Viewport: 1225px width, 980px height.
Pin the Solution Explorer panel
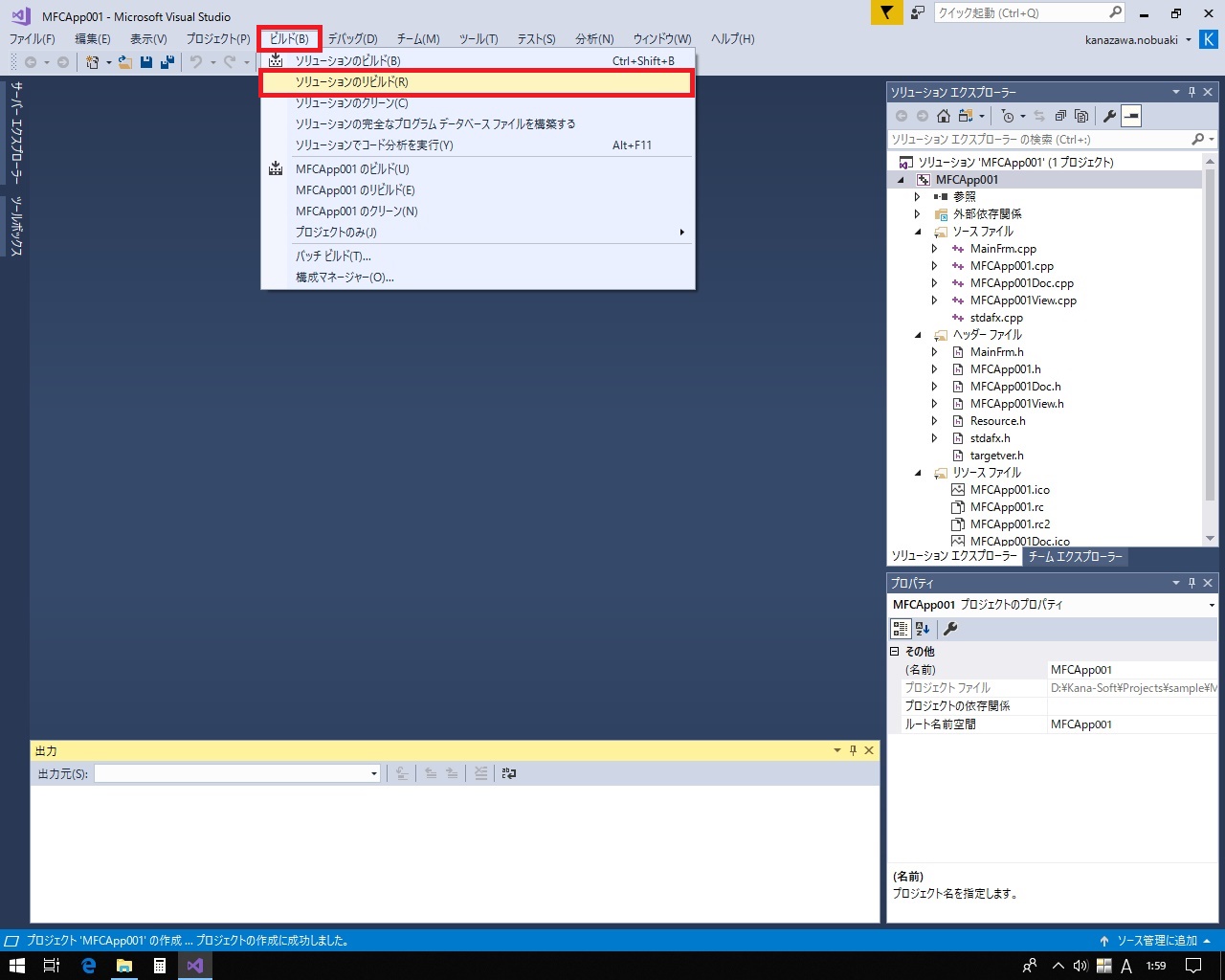point(1192,92)
